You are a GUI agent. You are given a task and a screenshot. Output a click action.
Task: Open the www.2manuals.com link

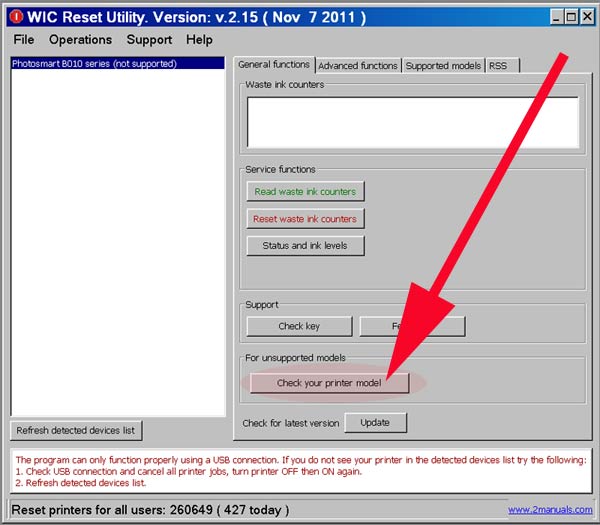[547, 509]
